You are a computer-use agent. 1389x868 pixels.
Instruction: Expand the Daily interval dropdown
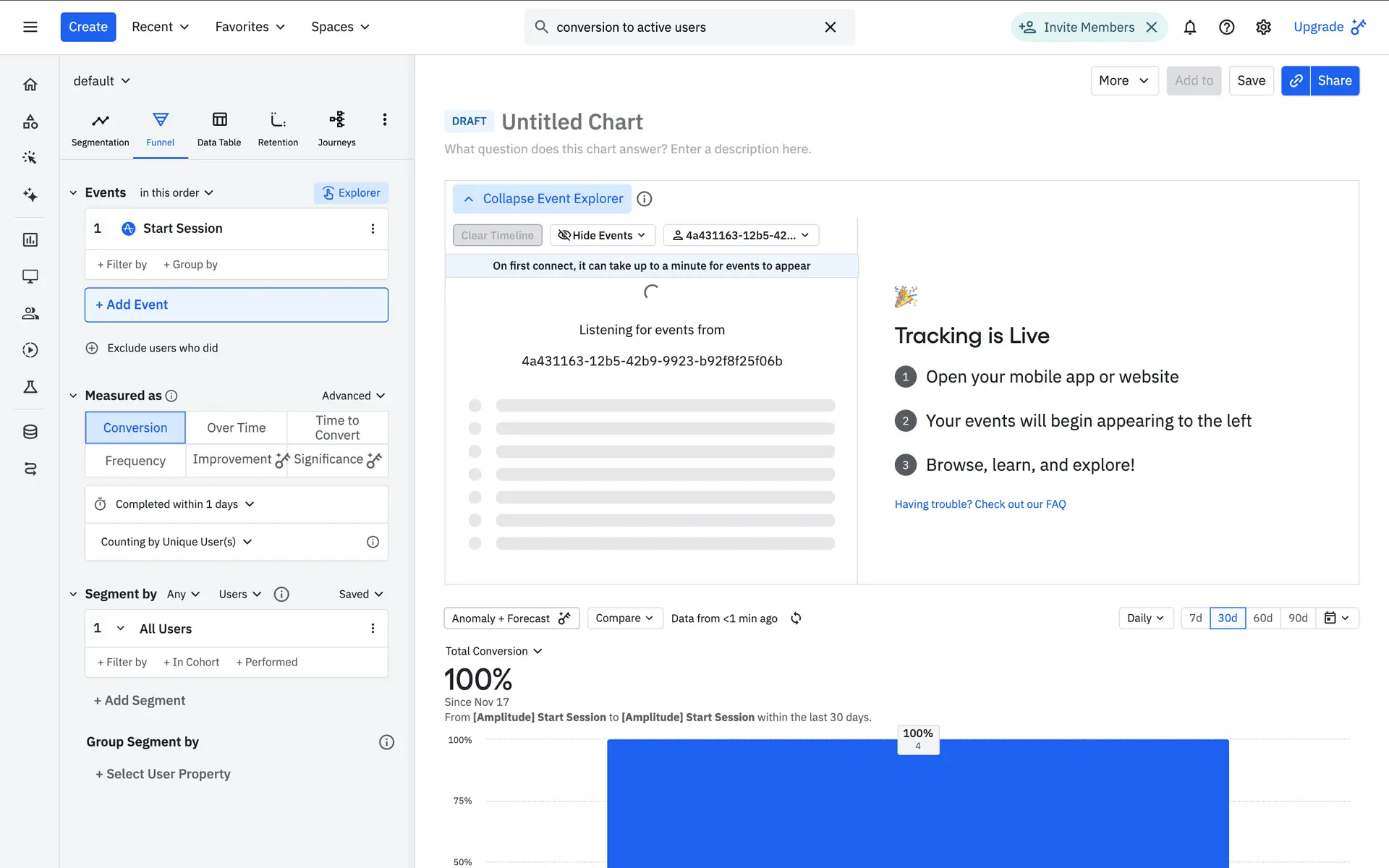tap(1145, 618)
